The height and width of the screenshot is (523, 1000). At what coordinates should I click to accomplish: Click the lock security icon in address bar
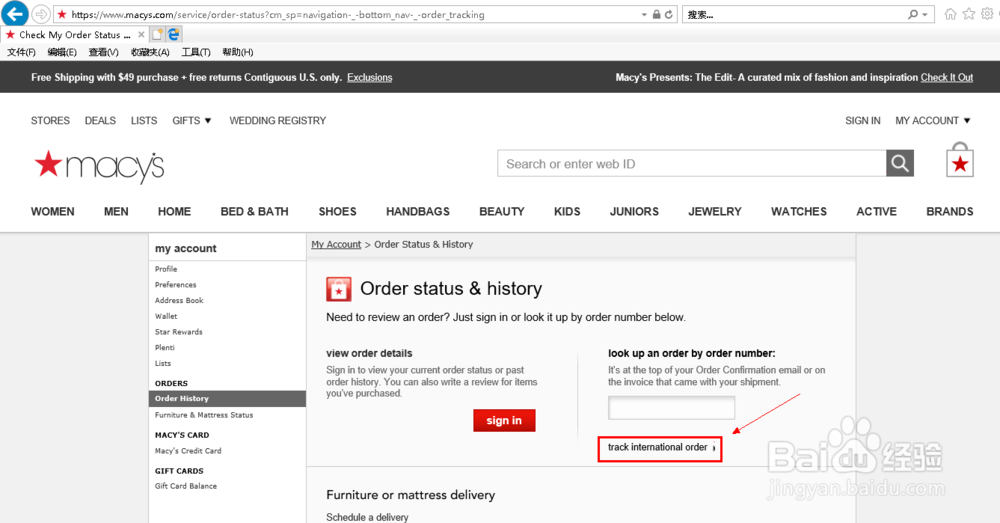(x=656, y=15)
